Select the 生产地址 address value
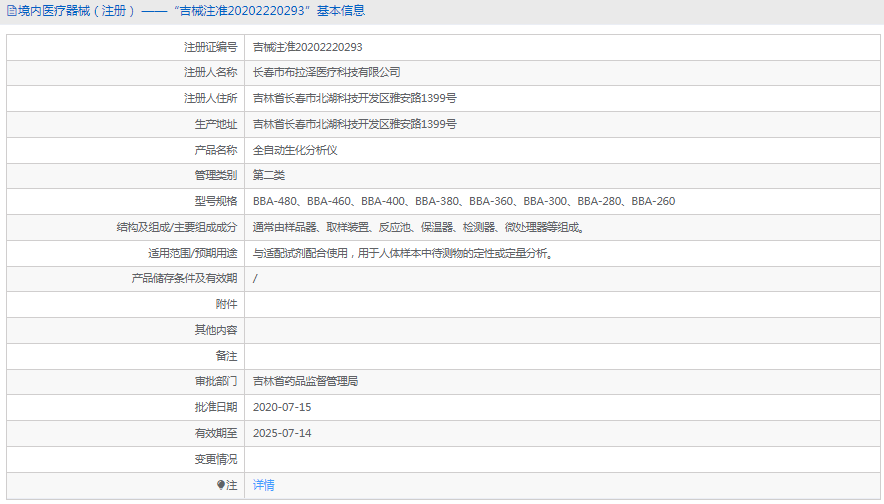 (355, 124)
